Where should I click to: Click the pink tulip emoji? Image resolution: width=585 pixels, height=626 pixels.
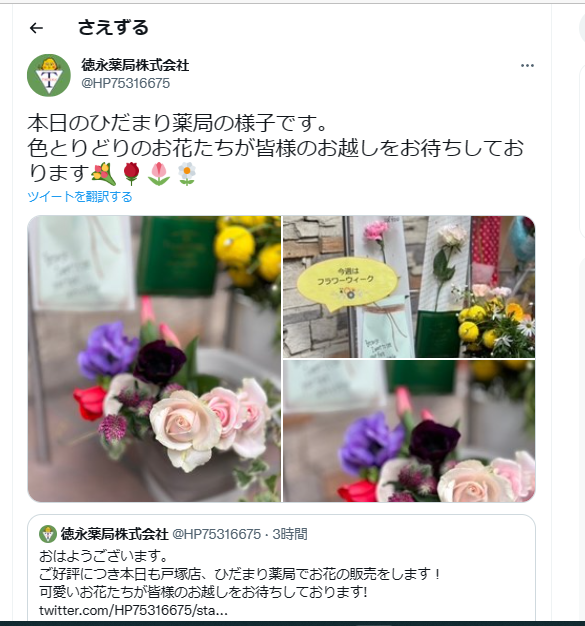click(x=159, y=174)
